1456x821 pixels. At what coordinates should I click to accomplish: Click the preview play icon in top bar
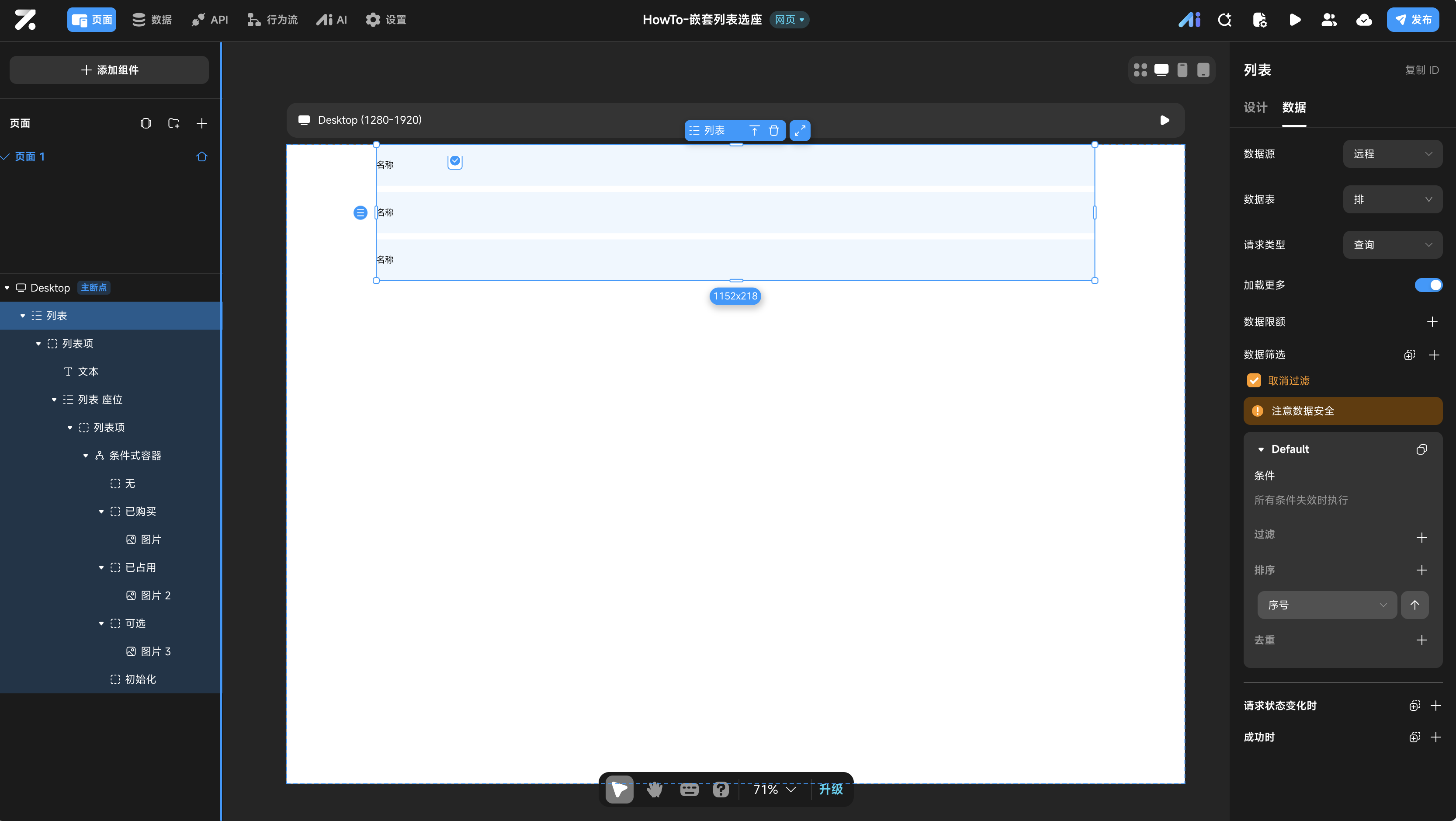(x=1295, y=20)
